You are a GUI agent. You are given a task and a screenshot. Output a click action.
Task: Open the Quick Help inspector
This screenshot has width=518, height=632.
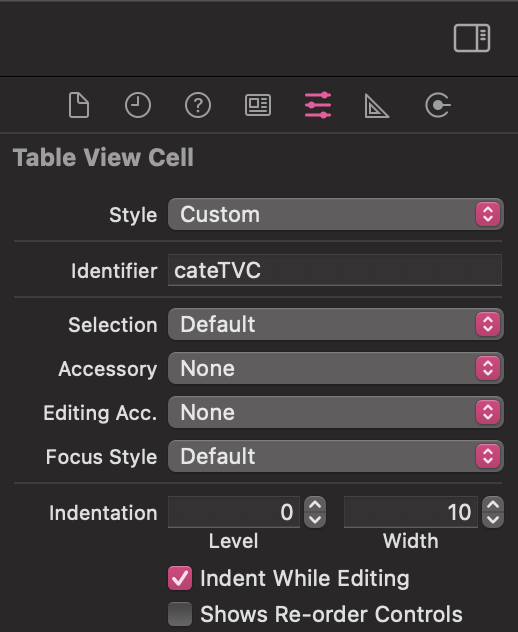click(x=198, y=105)
